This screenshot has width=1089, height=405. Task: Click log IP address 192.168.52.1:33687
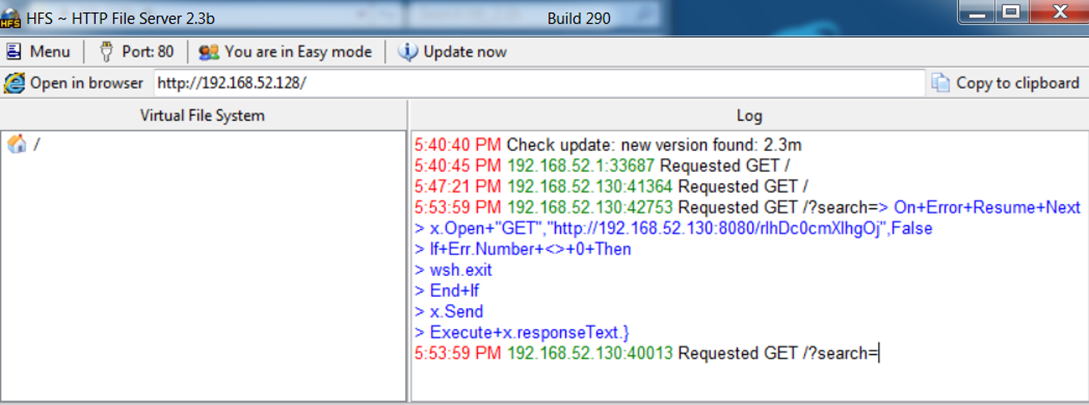click(x=581, y=167)
